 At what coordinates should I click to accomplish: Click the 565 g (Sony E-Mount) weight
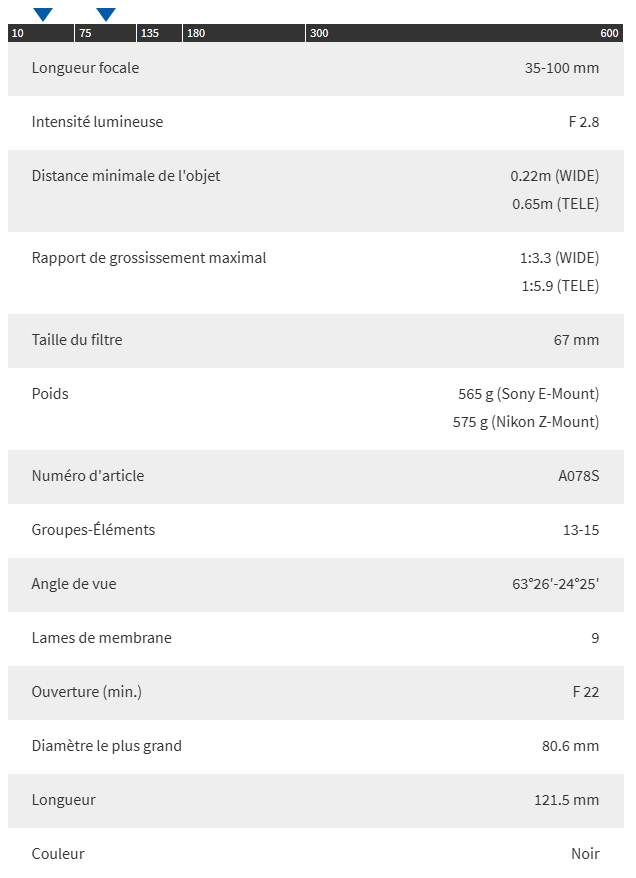point(528,394)
